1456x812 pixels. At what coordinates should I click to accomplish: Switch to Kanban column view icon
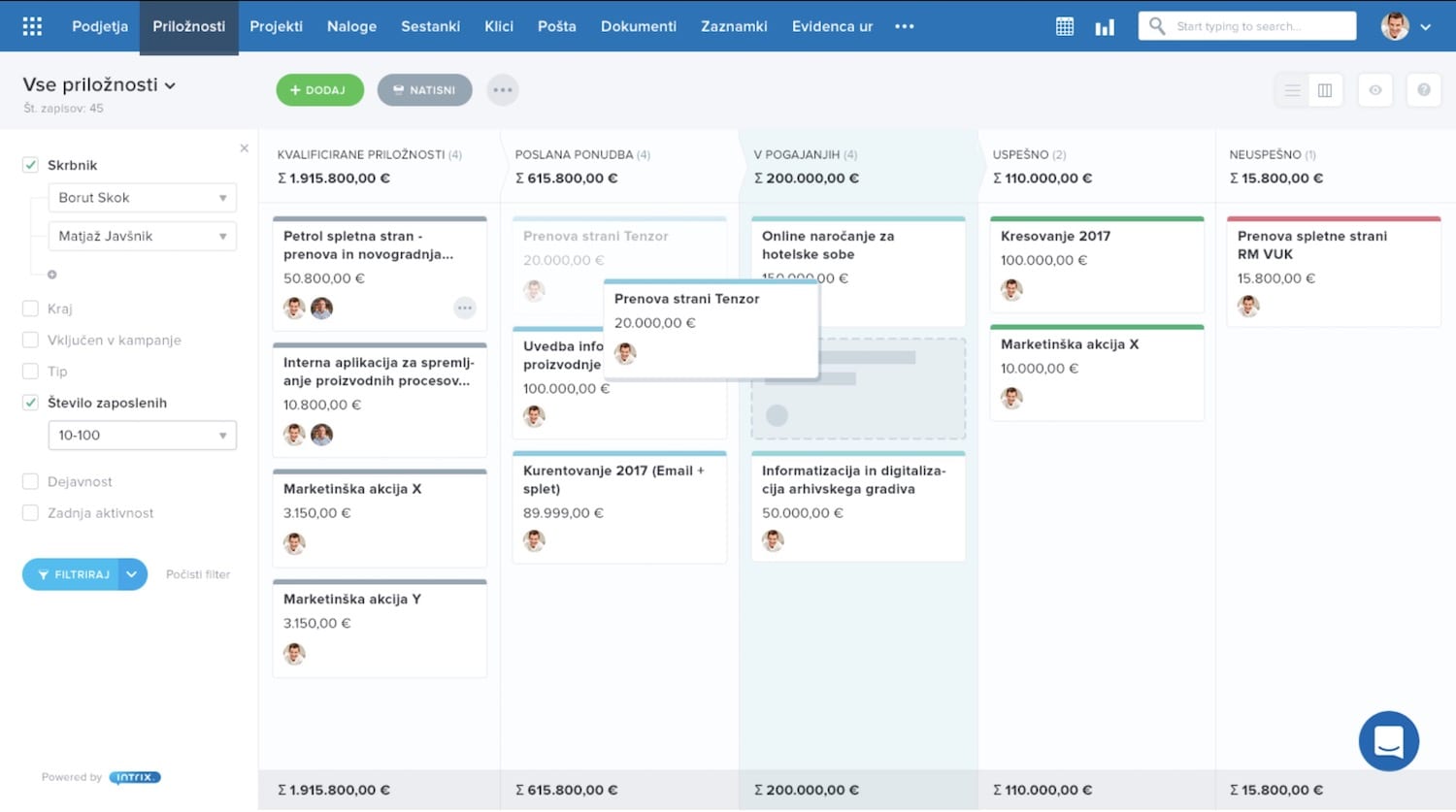[1325, 89]
